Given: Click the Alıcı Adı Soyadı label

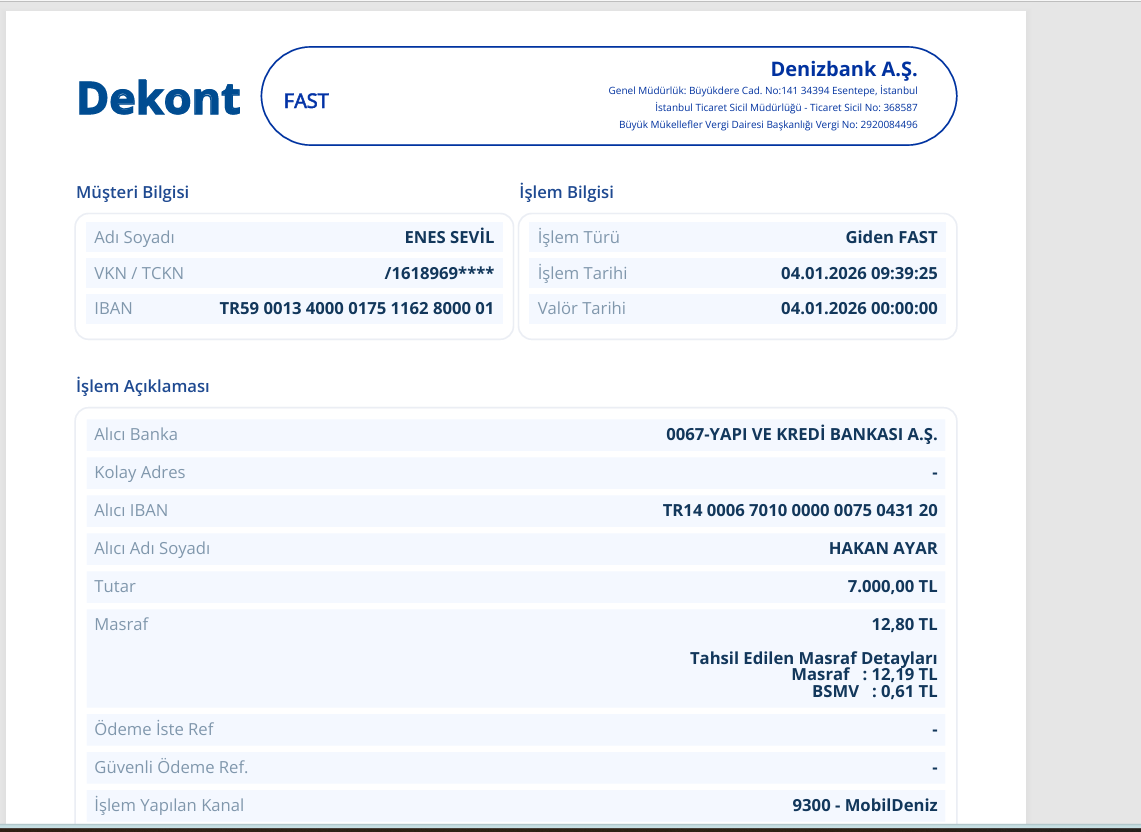Looking at the screenshot, I should click(152, 548).
